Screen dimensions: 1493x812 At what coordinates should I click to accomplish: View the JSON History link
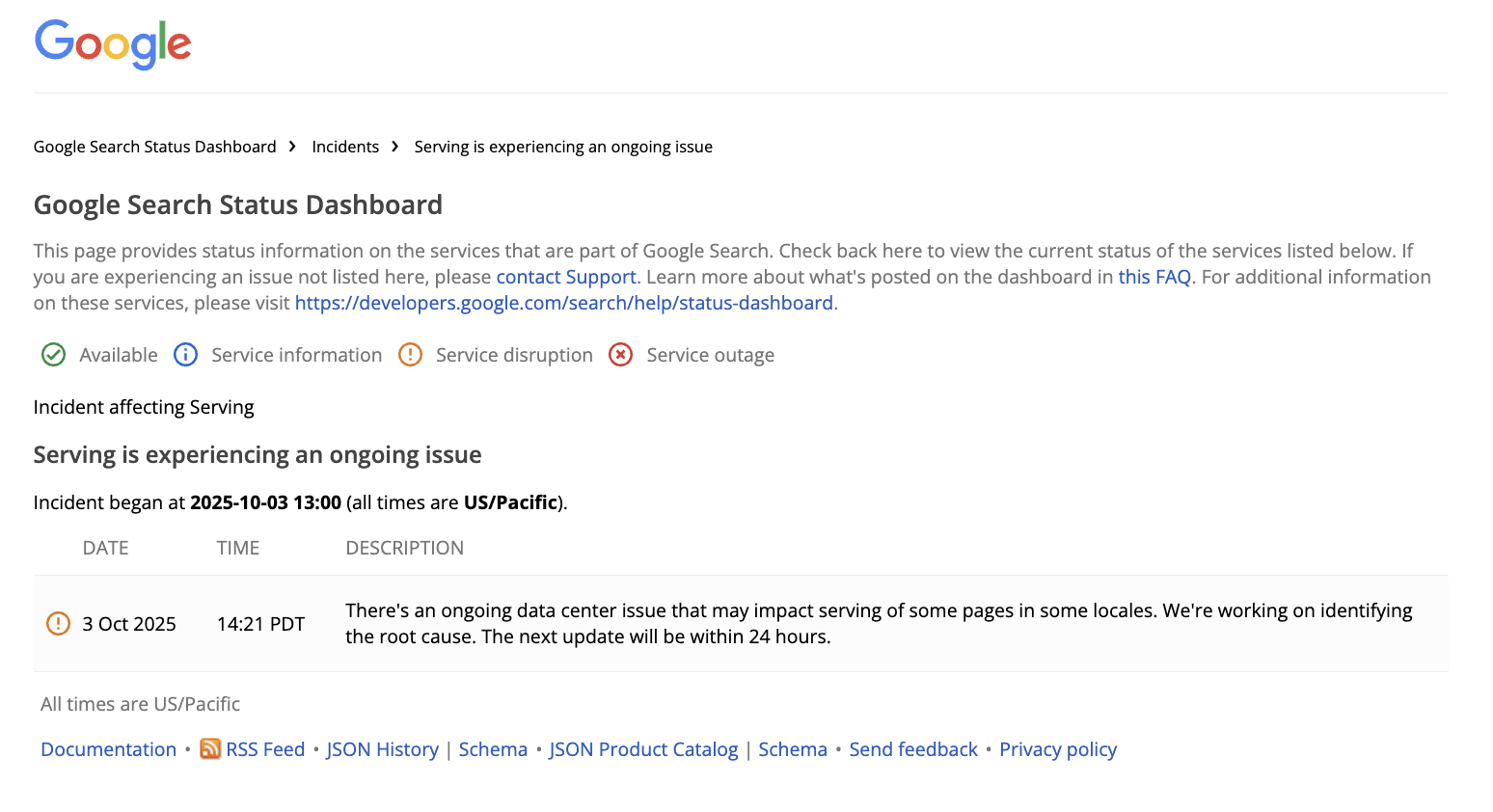click(382, 749)
